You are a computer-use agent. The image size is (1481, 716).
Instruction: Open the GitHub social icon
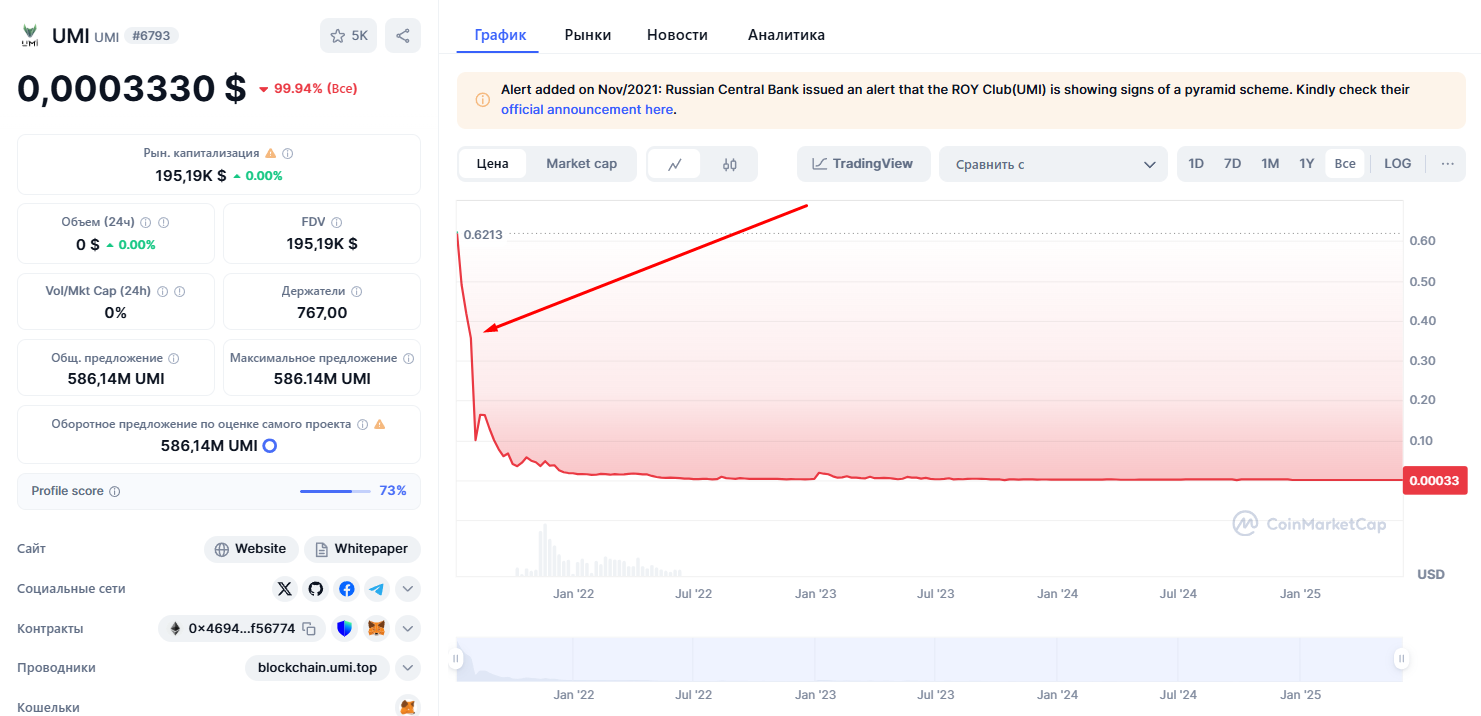click(316, 589)
